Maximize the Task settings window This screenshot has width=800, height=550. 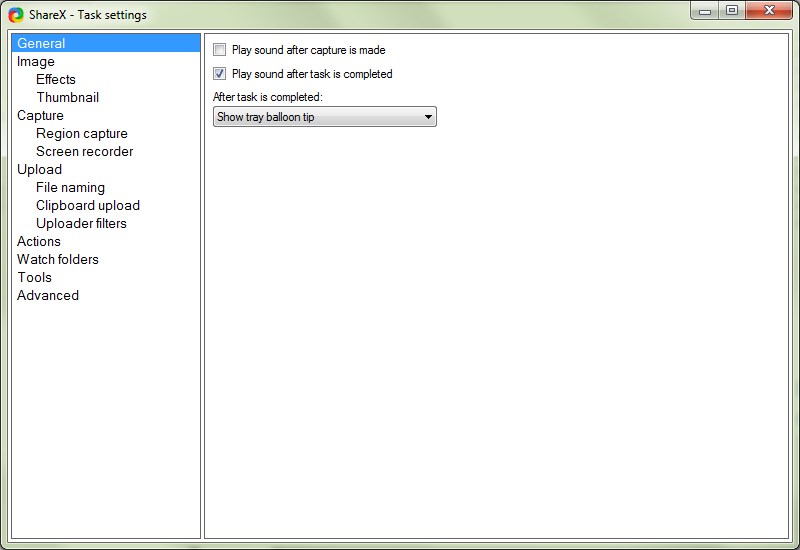(x=732, y=11)
